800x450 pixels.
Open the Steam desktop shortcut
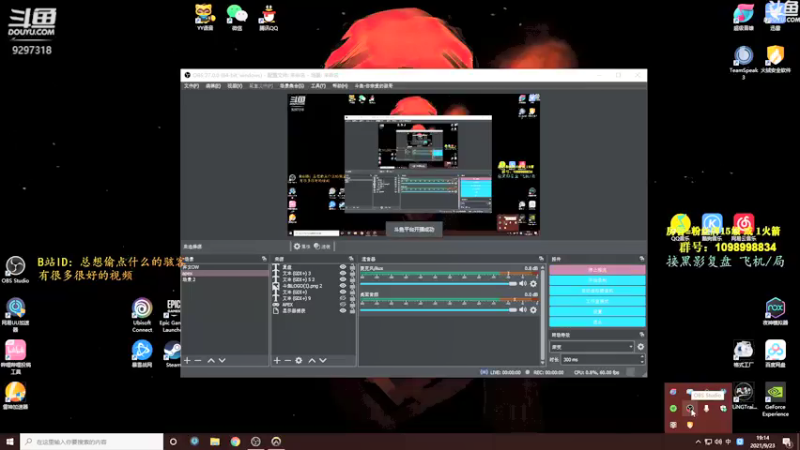[172, 355]
